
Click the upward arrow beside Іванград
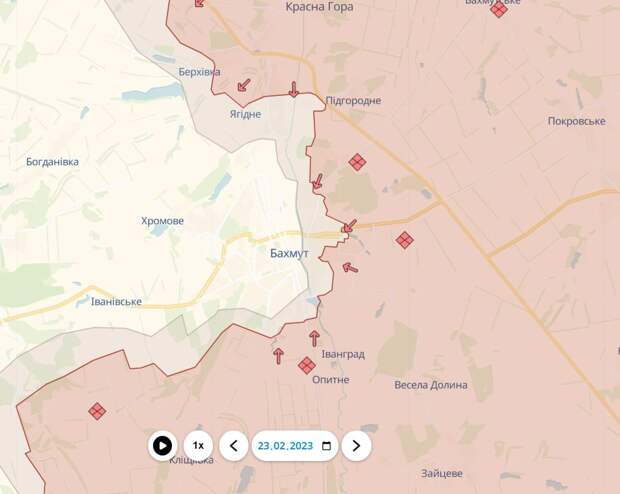314,339
